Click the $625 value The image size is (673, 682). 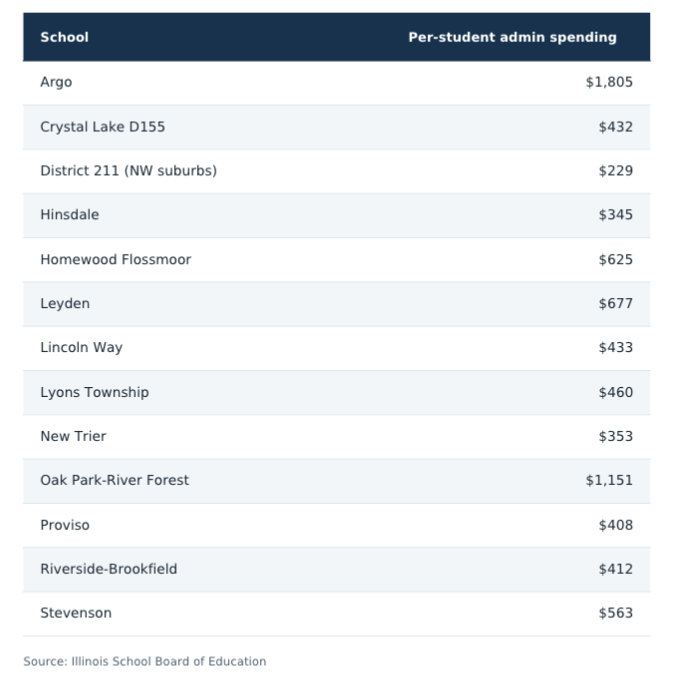[616, 260]
